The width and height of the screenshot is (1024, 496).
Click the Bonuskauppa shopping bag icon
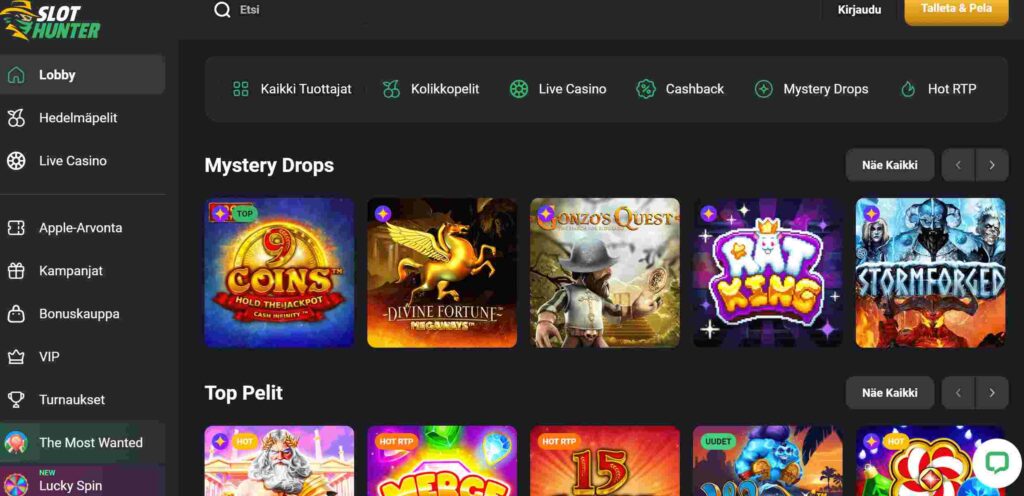click(16, 314)
